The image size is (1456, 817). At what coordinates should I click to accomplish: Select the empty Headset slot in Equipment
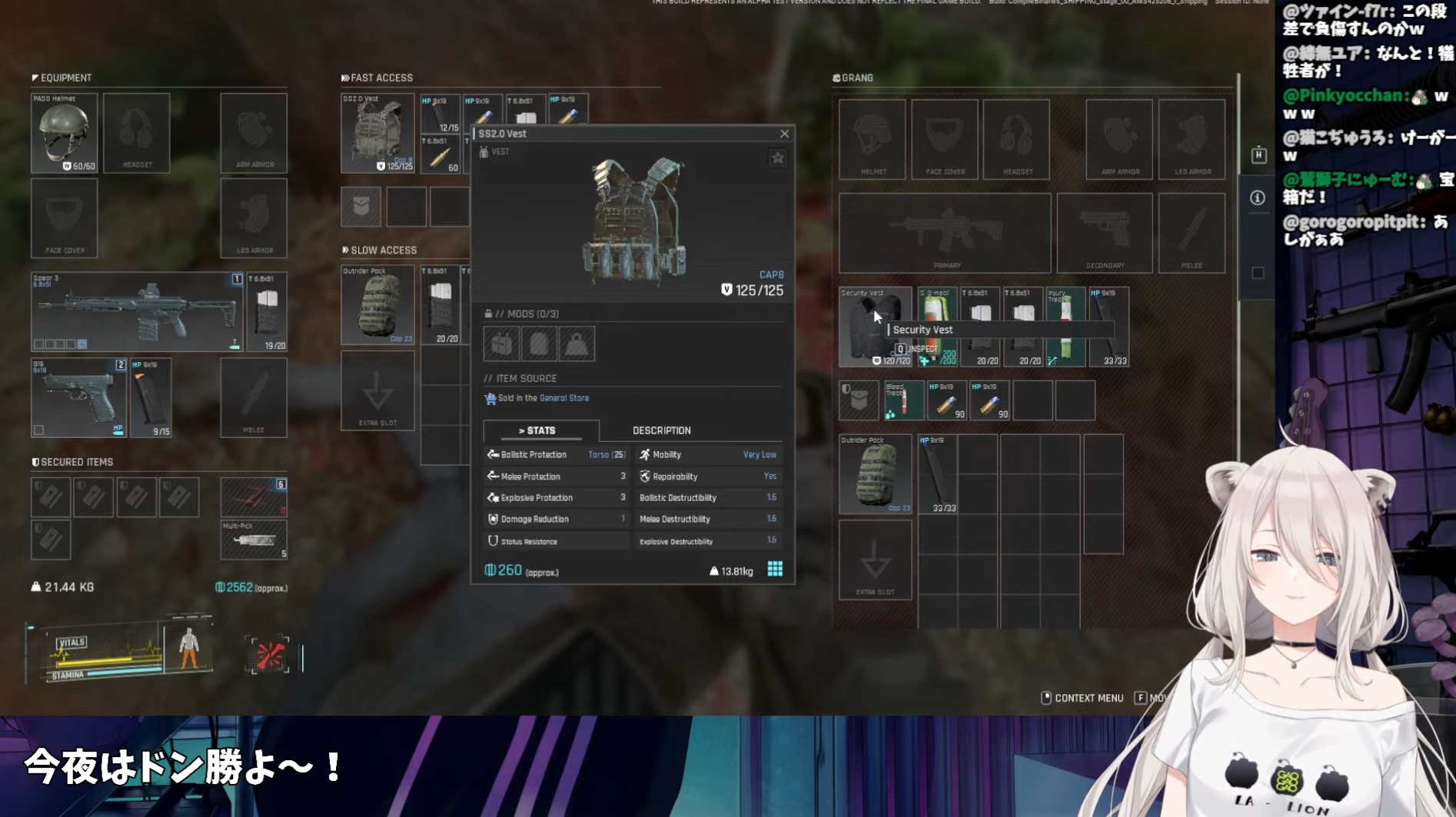point(137,133)
